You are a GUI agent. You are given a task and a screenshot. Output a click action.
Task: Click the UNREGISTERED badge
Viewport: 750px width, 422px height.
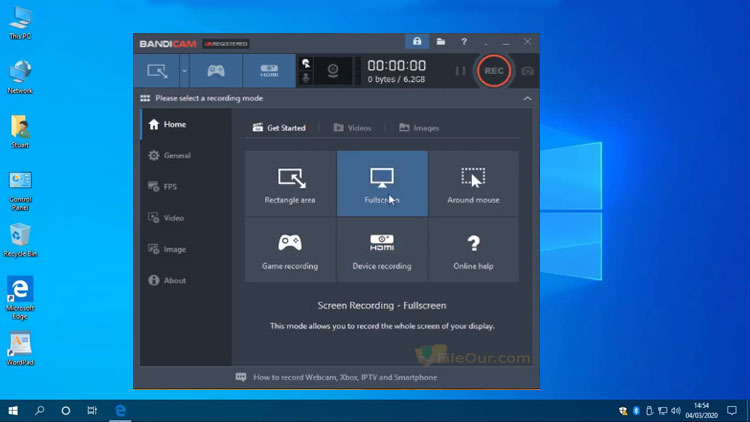point(226,44)
